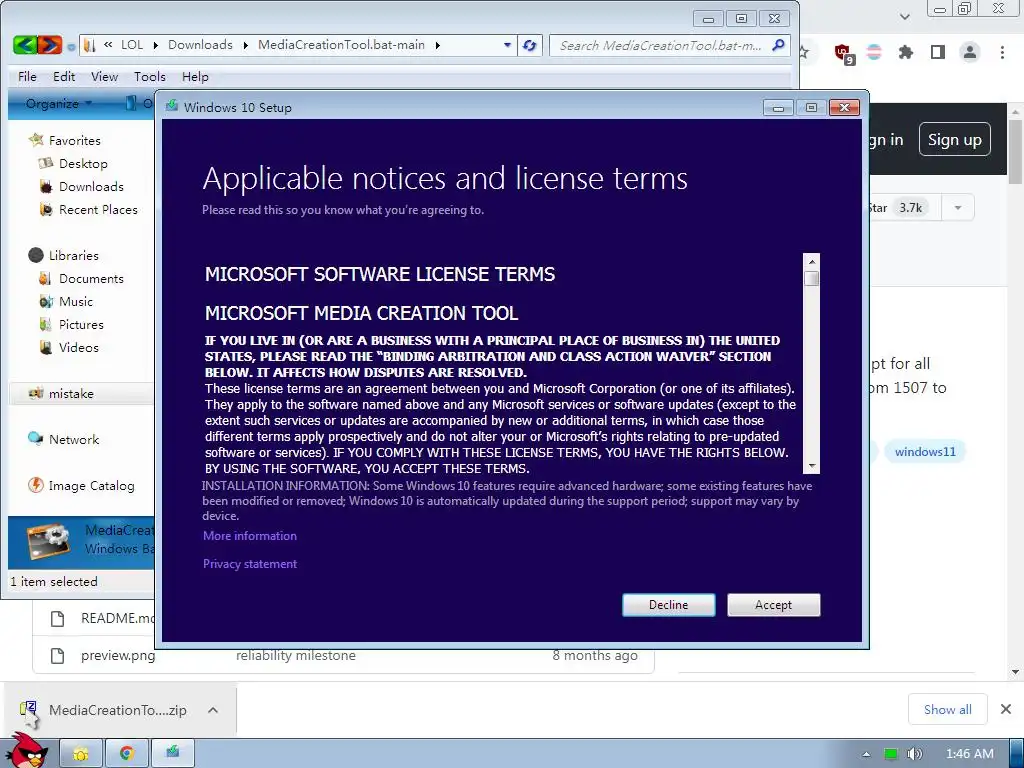Open the Edit menu in Explorer
The height and width of the screenshot is (768, 1024).
[64, 76]
